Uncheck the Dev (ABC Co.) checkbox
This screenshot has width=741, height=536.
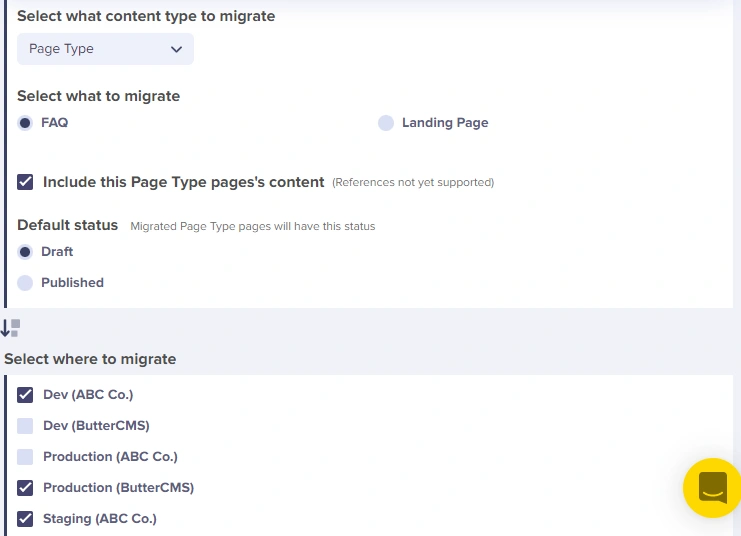(x=26, y=395)
